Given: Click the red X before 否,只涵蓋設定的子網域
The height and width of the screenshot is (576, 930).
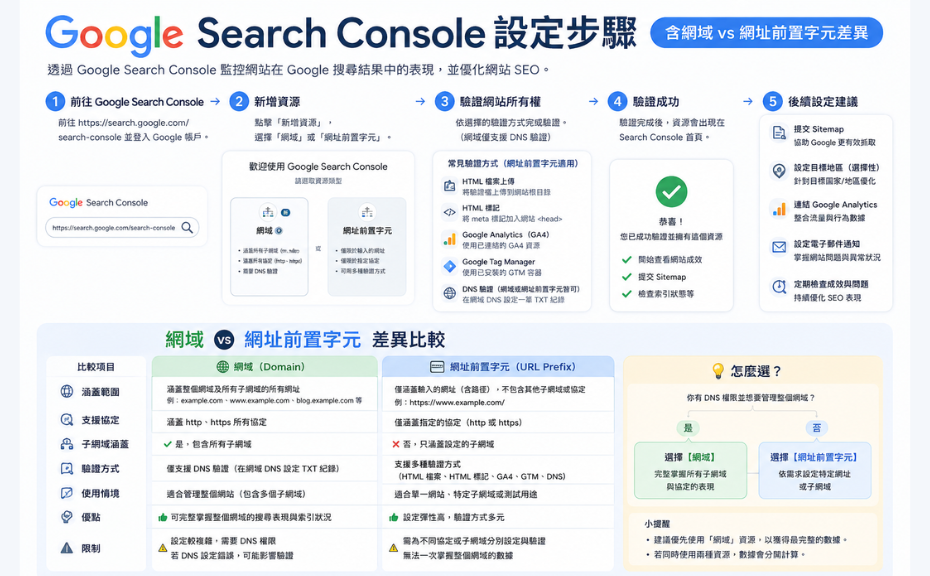Looking at the screenshot, I should pos(396,444).
